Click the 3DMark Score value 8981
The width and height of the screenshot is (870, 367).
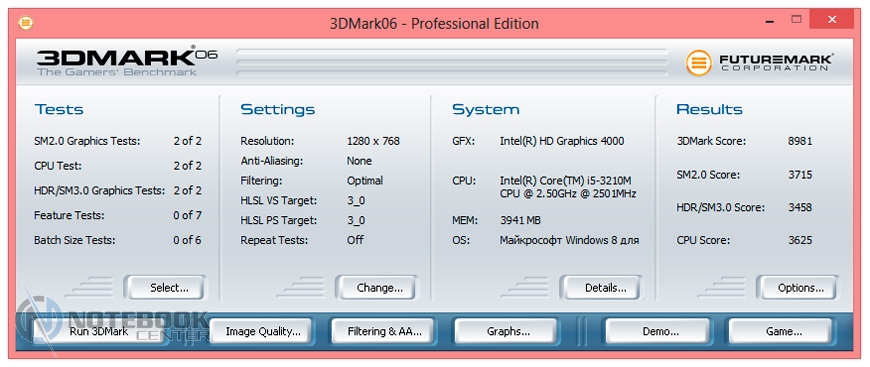pos(800,141)
